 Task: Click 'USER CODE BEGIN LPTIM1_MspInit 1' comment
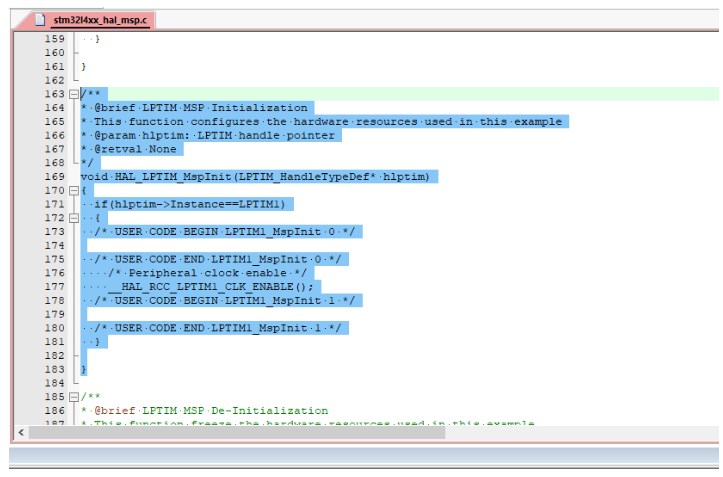225,301
